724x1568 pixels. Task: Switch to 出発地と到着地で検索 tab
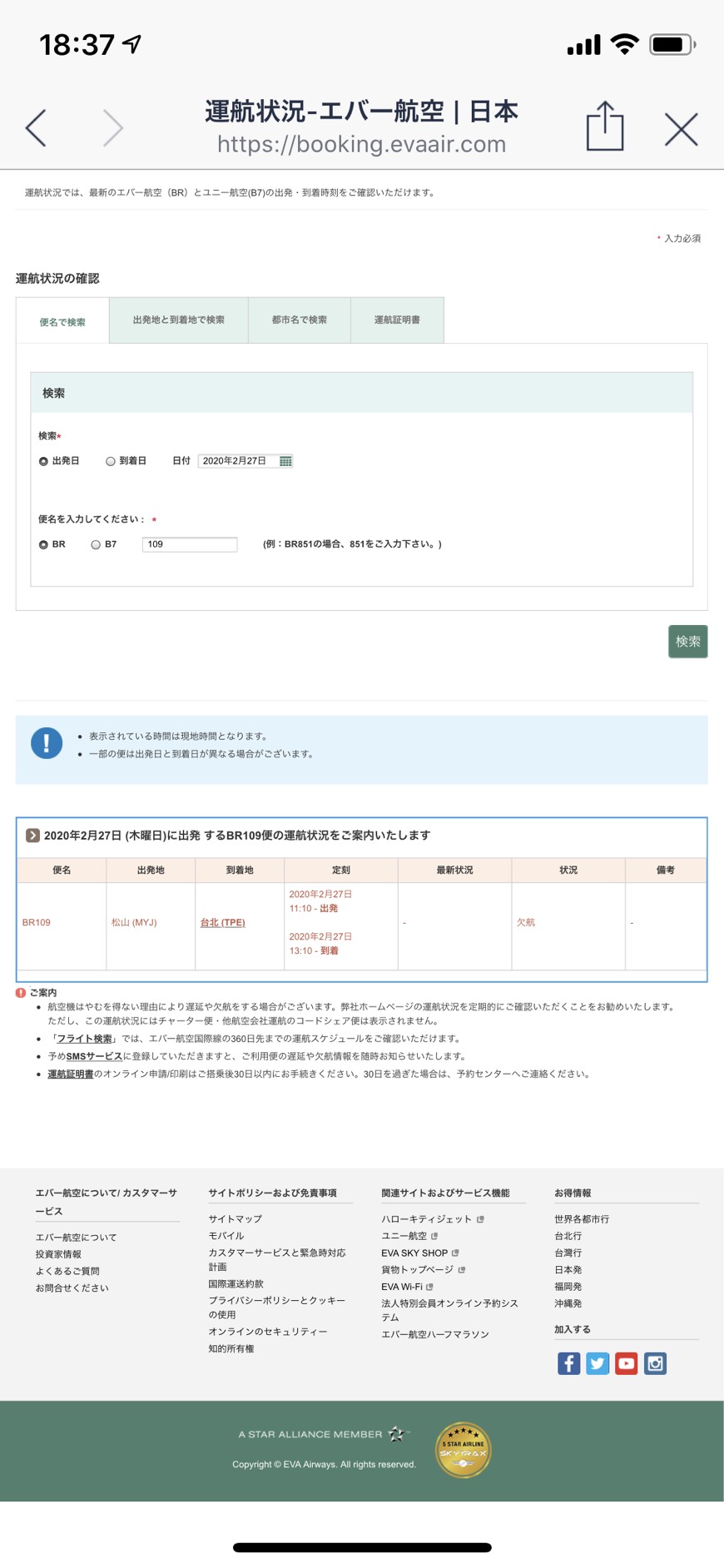[178, 320]
